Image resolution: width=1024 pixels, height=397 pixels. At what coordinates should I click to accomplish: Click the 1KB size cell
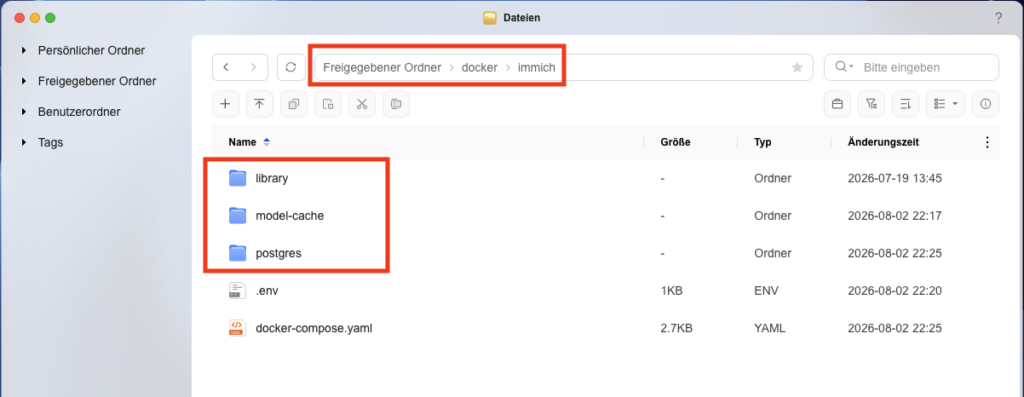tap(671, 291)
